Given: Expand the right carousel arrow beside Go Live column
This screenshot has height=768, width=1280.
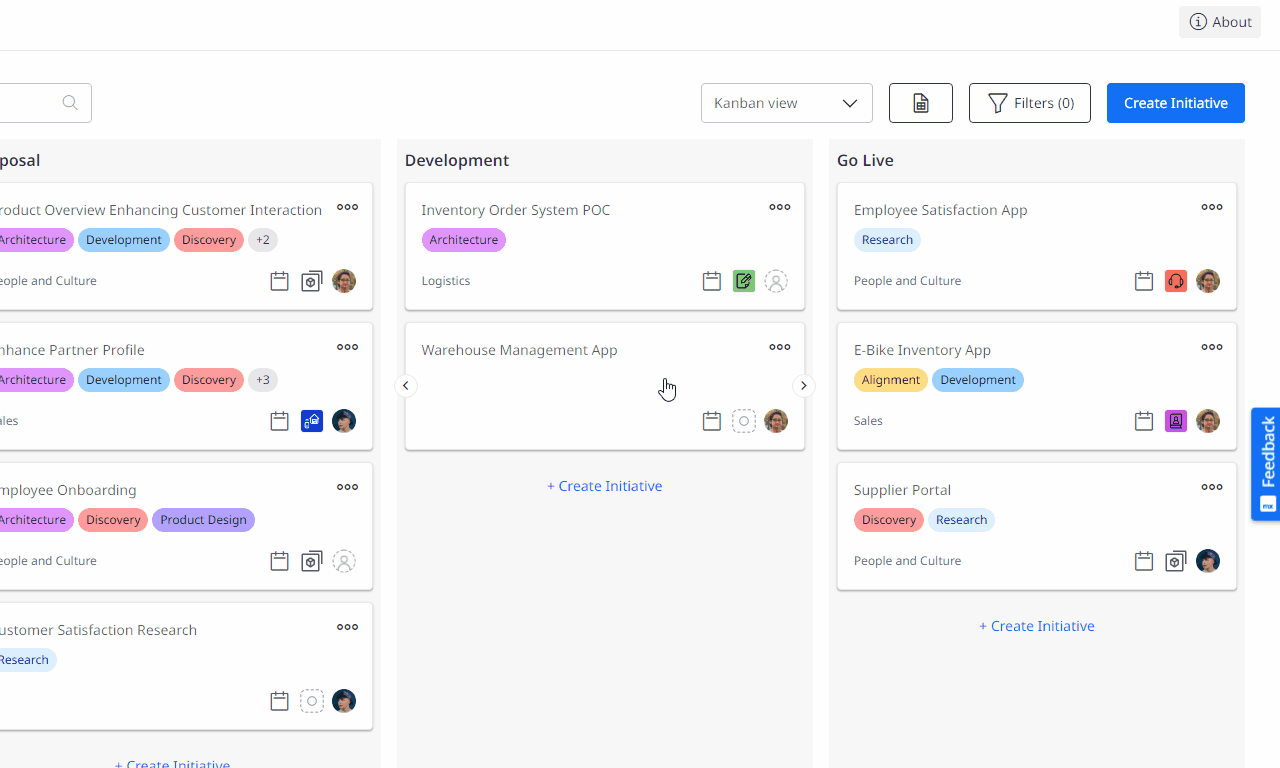Looking at the screenshot, I should pyautogui.click(x=804, y=385).
